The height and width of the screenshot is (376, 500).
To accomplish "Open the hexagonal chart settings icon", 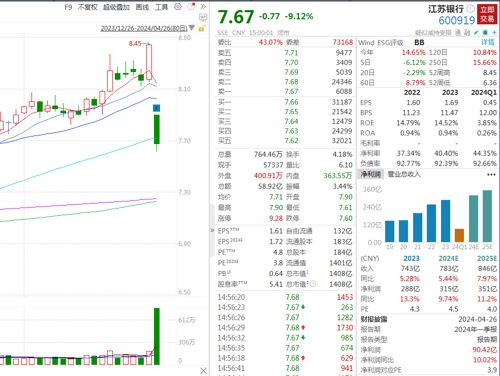I will click(x=178, y=7).
